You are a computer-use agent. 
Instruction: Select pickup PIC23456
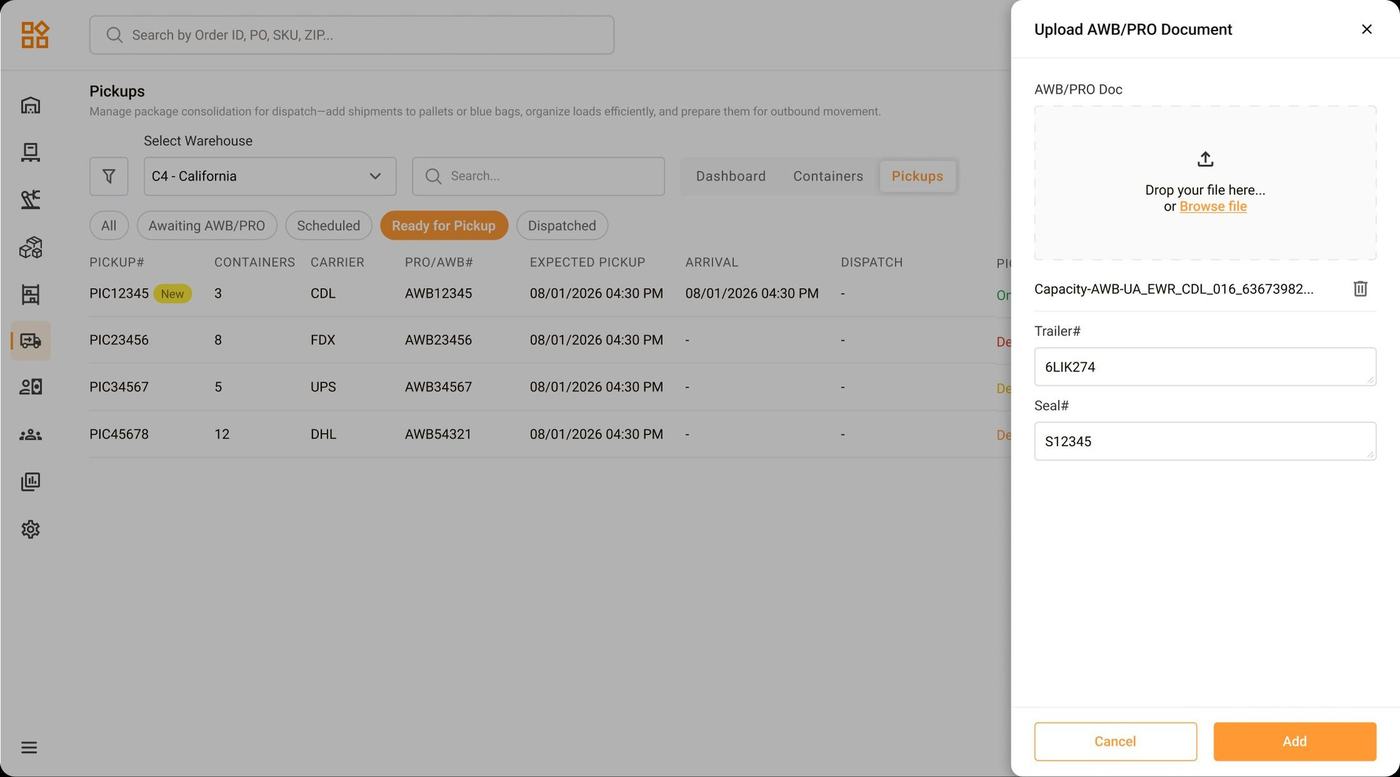[x=119, y=340]
